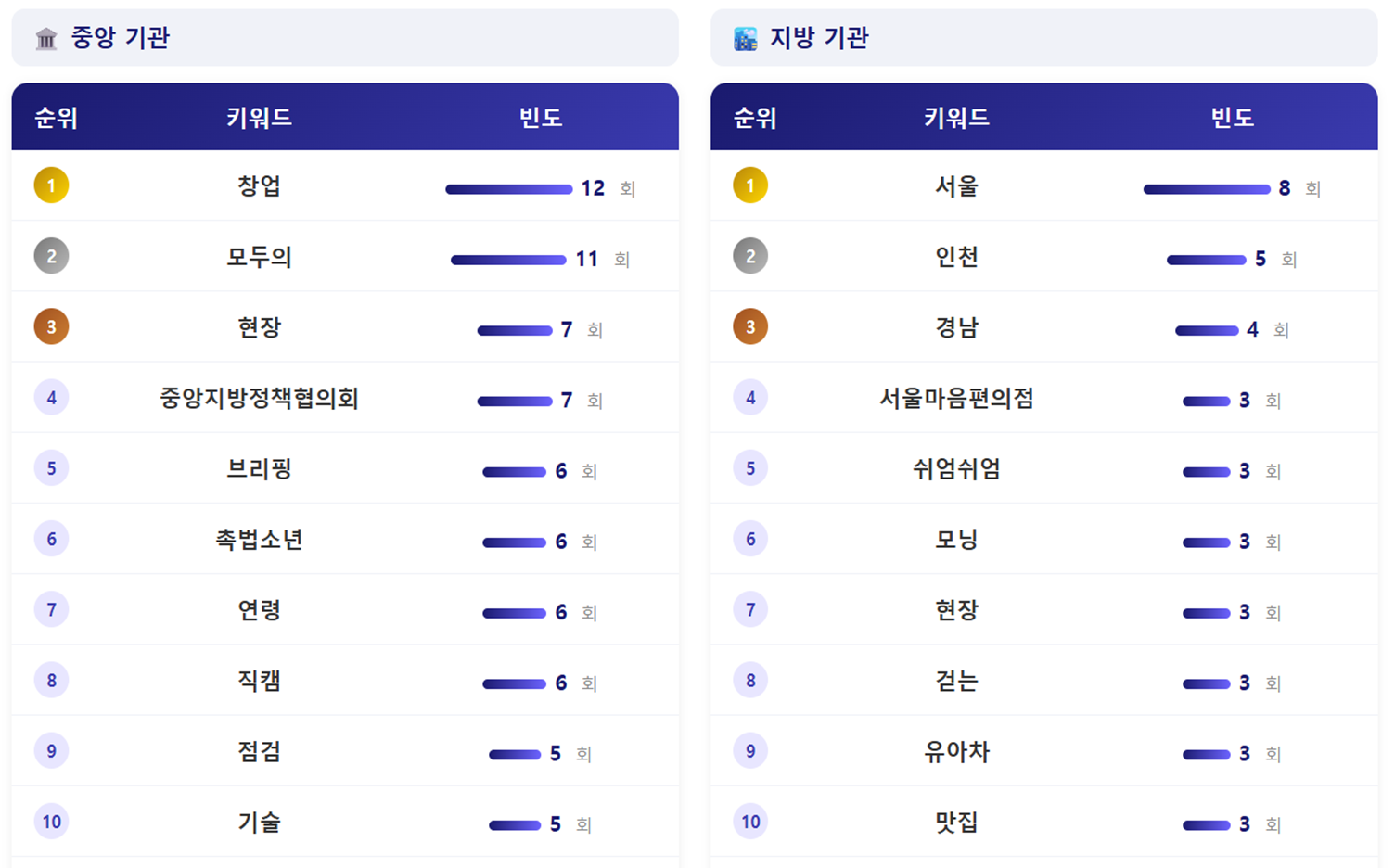Click the rank 4 badge beside 중앙지방정책협의회
Viewport: 1395px width, 868px height.
click(x=51, y=398)
